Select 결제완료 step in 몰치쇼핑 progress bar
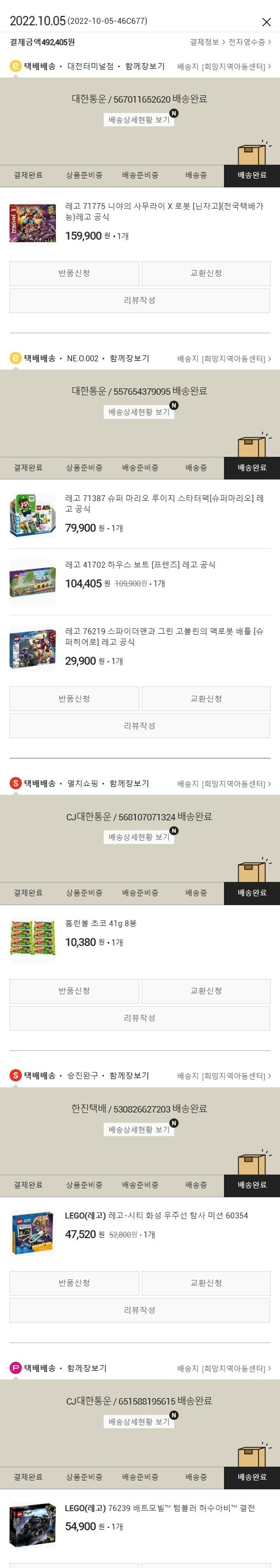This screenshot has height=1568, width=280. coord(28,893)
